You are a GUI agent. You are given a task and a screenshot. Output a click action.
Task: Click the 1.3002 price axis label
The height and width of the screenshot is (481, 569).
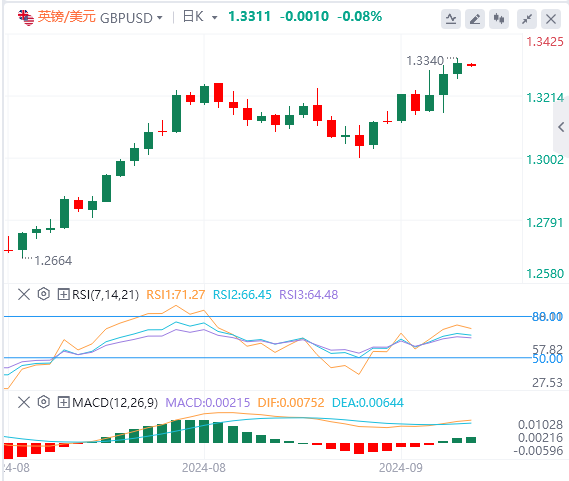tap(545, 160)
